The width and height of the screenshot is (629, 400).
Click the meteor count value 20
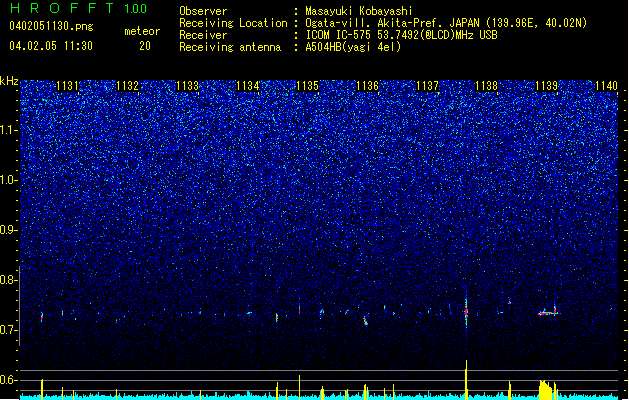click(145, 46)
